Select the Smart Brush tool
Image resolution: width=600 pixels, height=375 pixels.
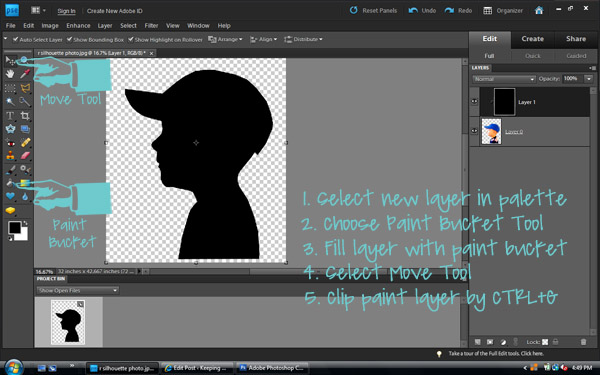click(x=25, y=170)
